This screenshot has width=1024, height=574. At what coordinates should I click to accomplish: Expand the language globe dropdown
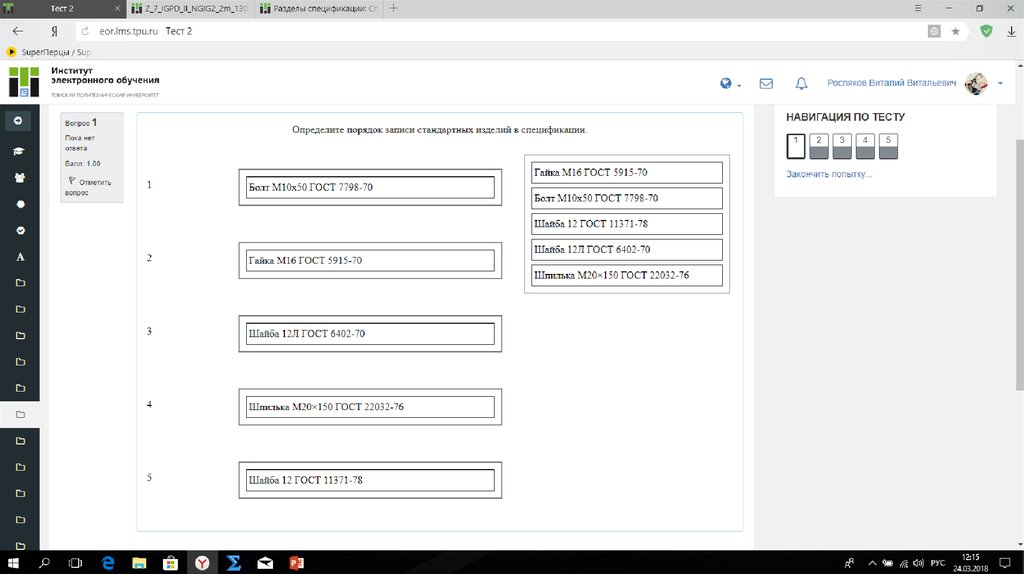click(x=730, y=84)
